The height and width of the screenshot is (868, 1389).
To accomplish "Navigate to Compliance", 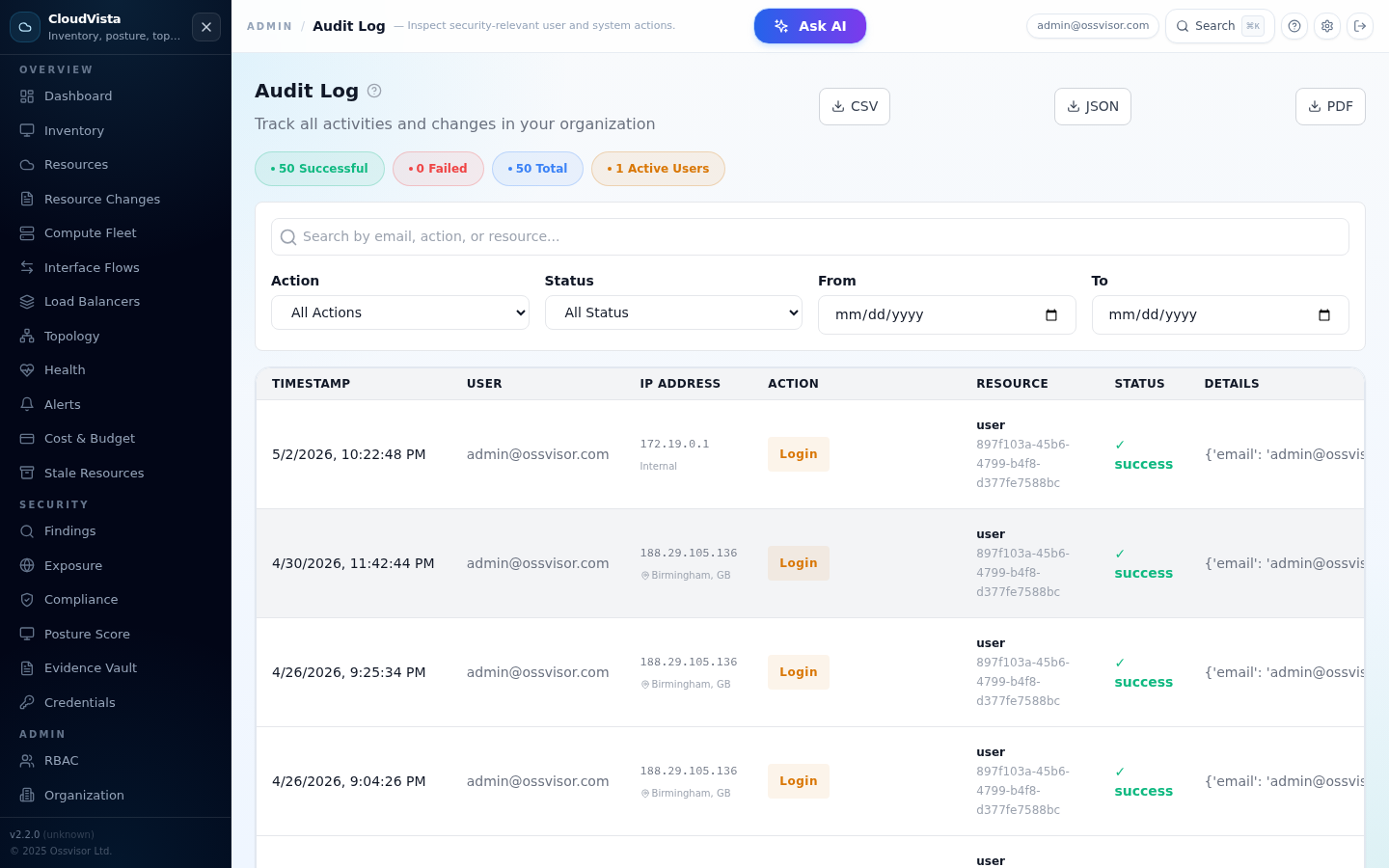I will point(116,600).
